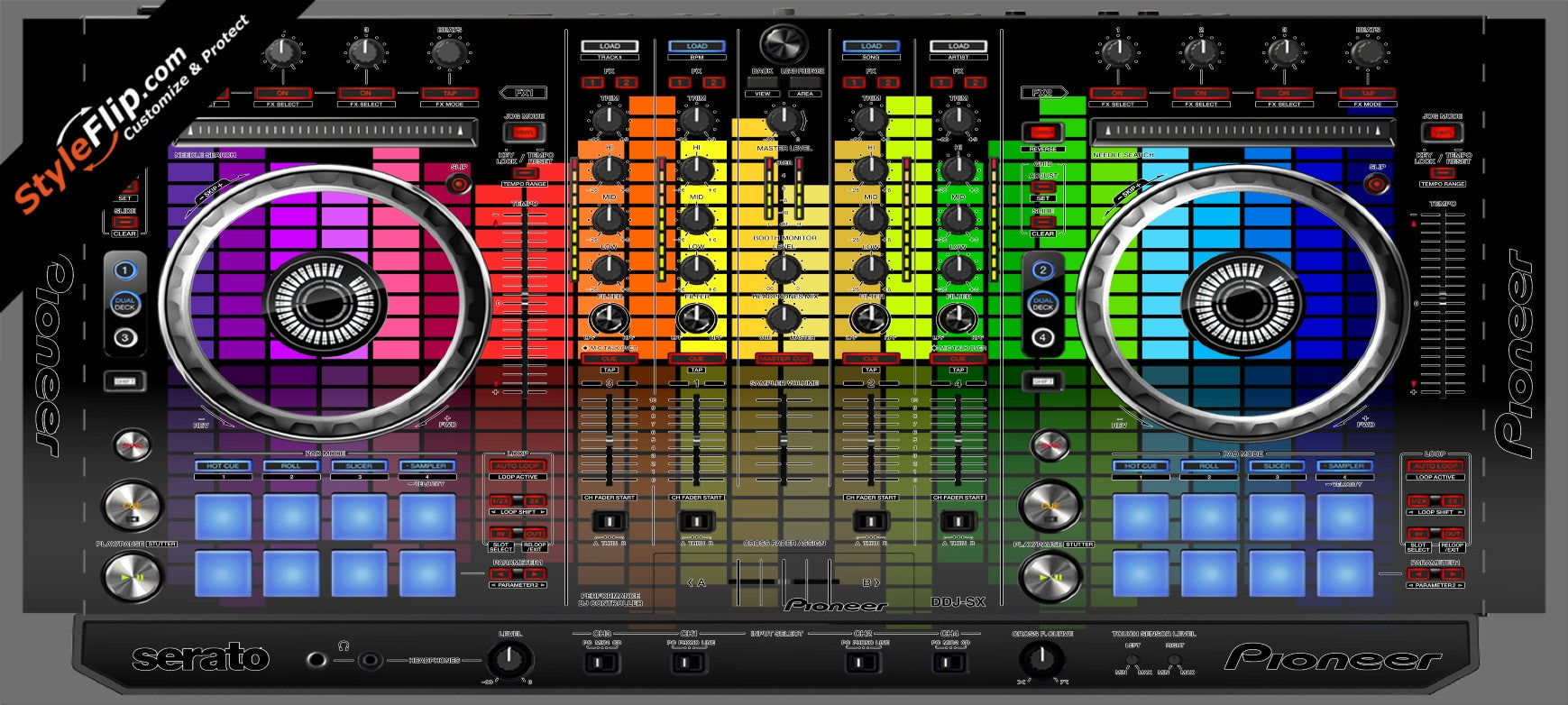Click left deck loop 1/2X button

click(x=501, y=500)
